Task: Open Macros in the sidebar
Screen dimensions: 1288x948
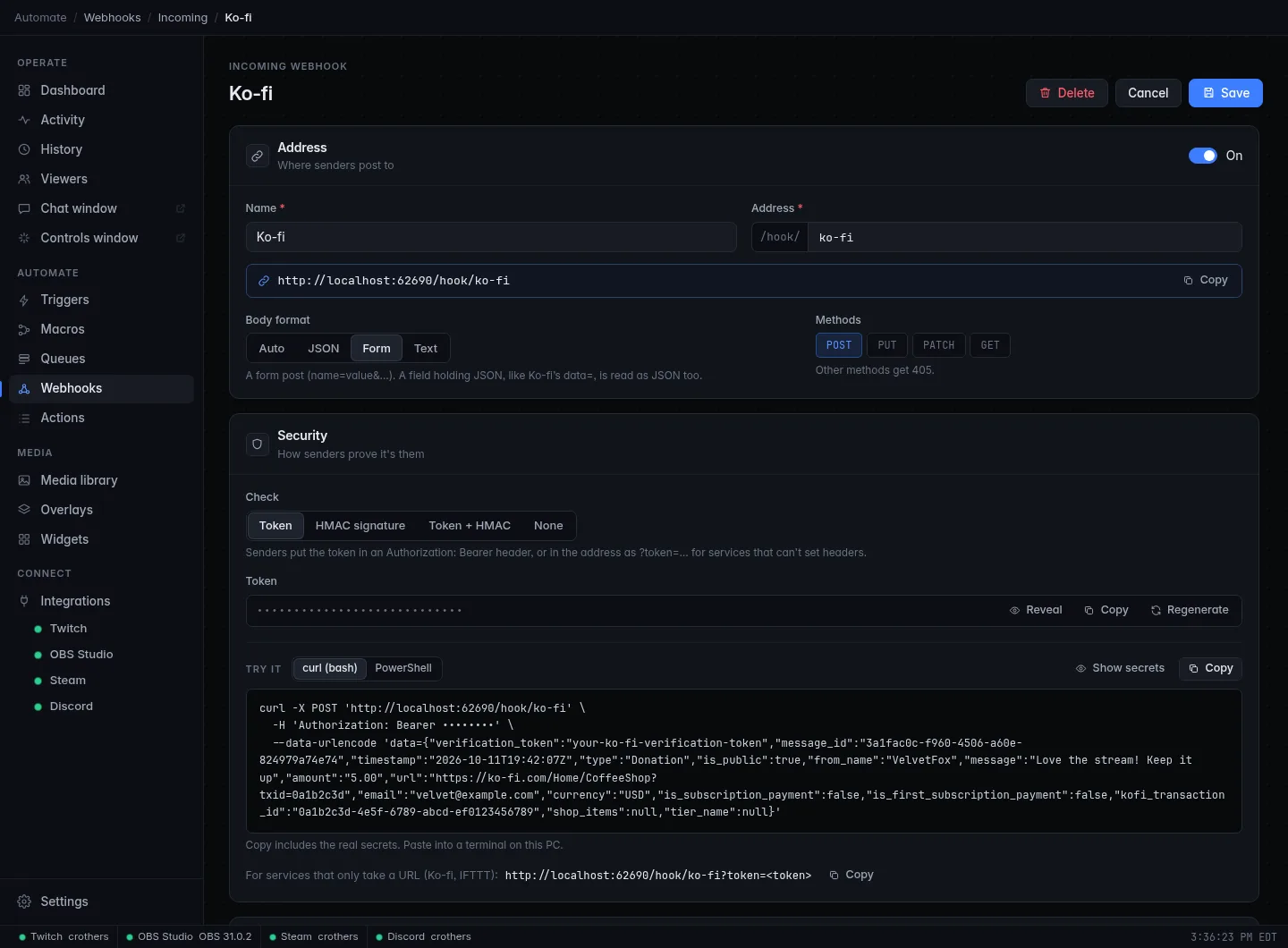Action: point(101,329)
